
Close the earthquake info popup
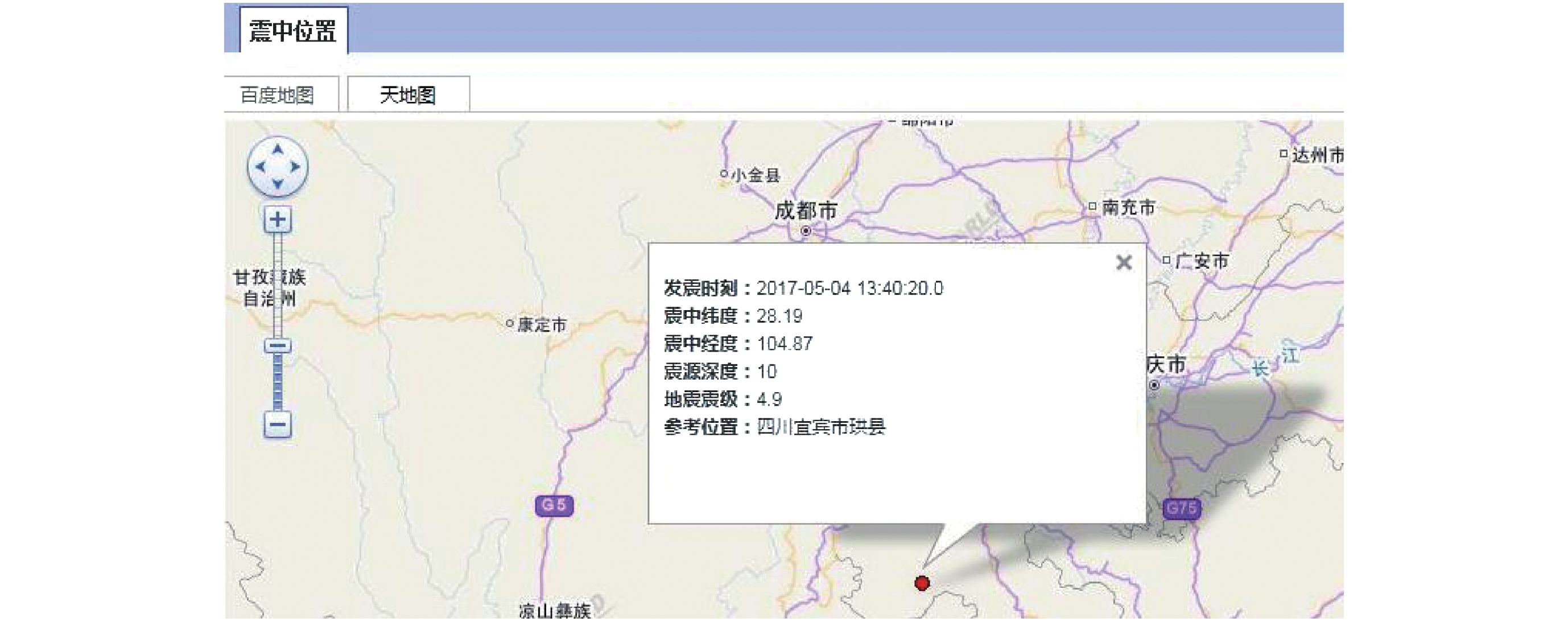point(1124,262)
